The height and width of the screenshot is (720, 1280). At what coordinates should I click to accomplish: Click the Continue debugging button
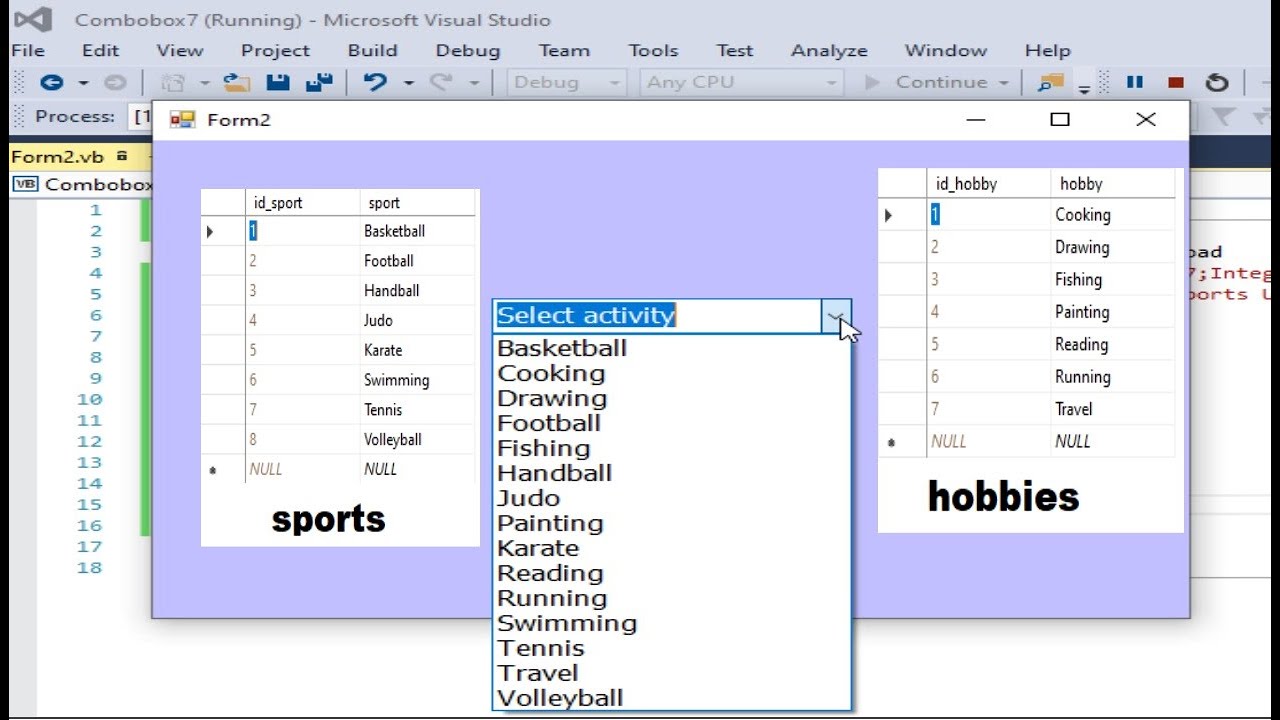[x=926, y=83]
